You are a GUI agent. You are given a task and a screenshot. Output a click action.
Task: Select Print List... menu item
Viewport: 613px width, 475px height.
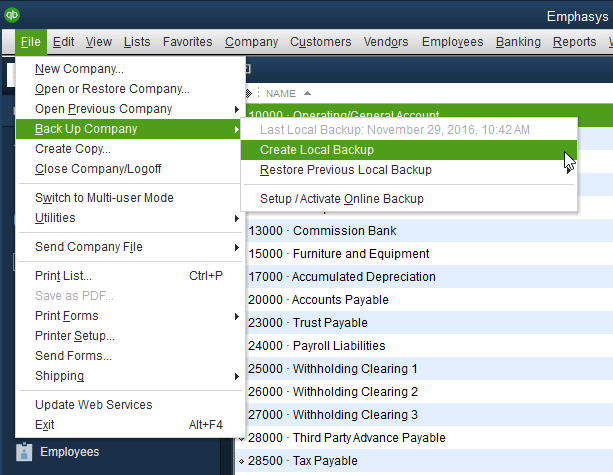[129, 276]
